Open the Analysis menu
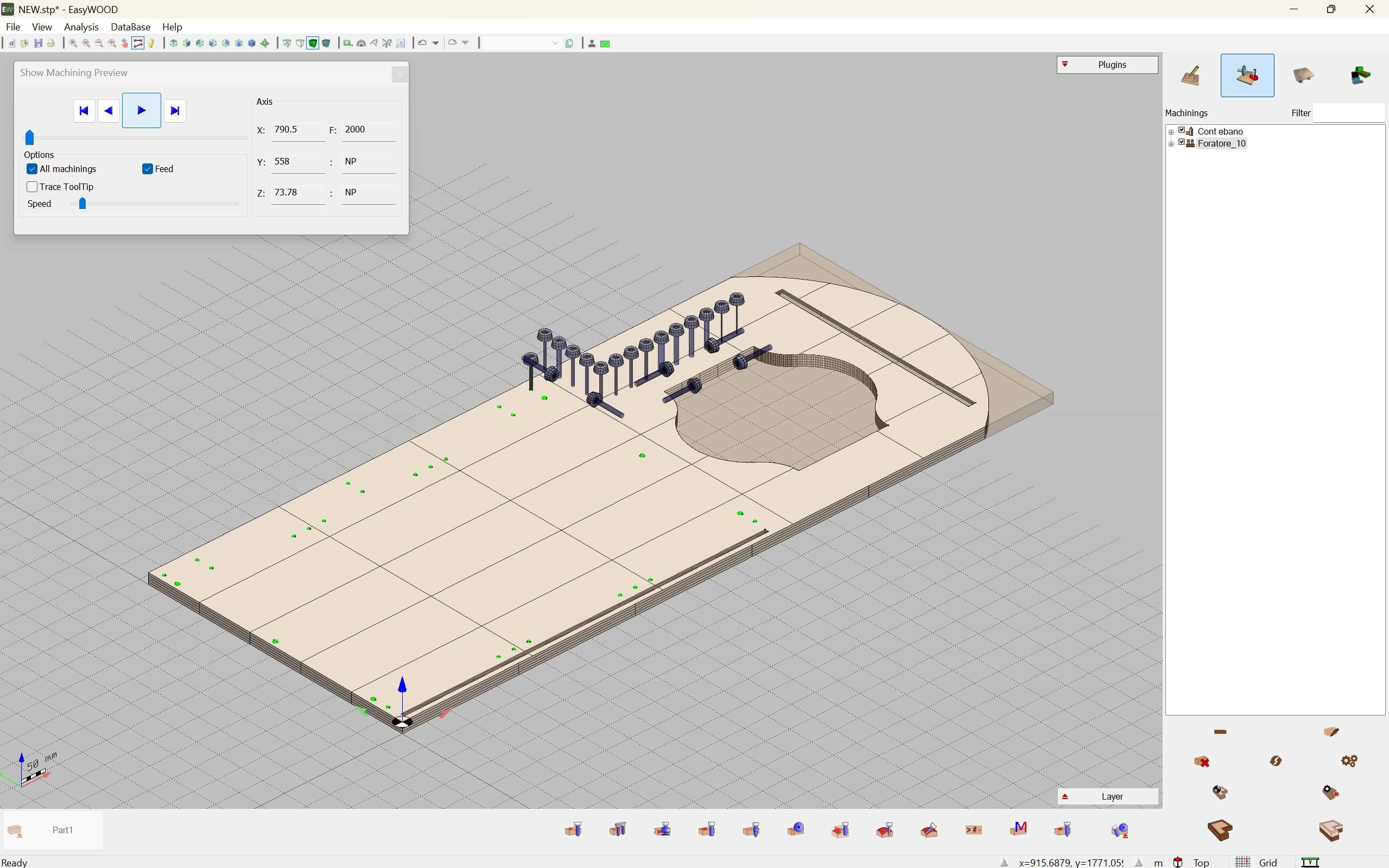Screen dimensions: 1389x868 81,27
